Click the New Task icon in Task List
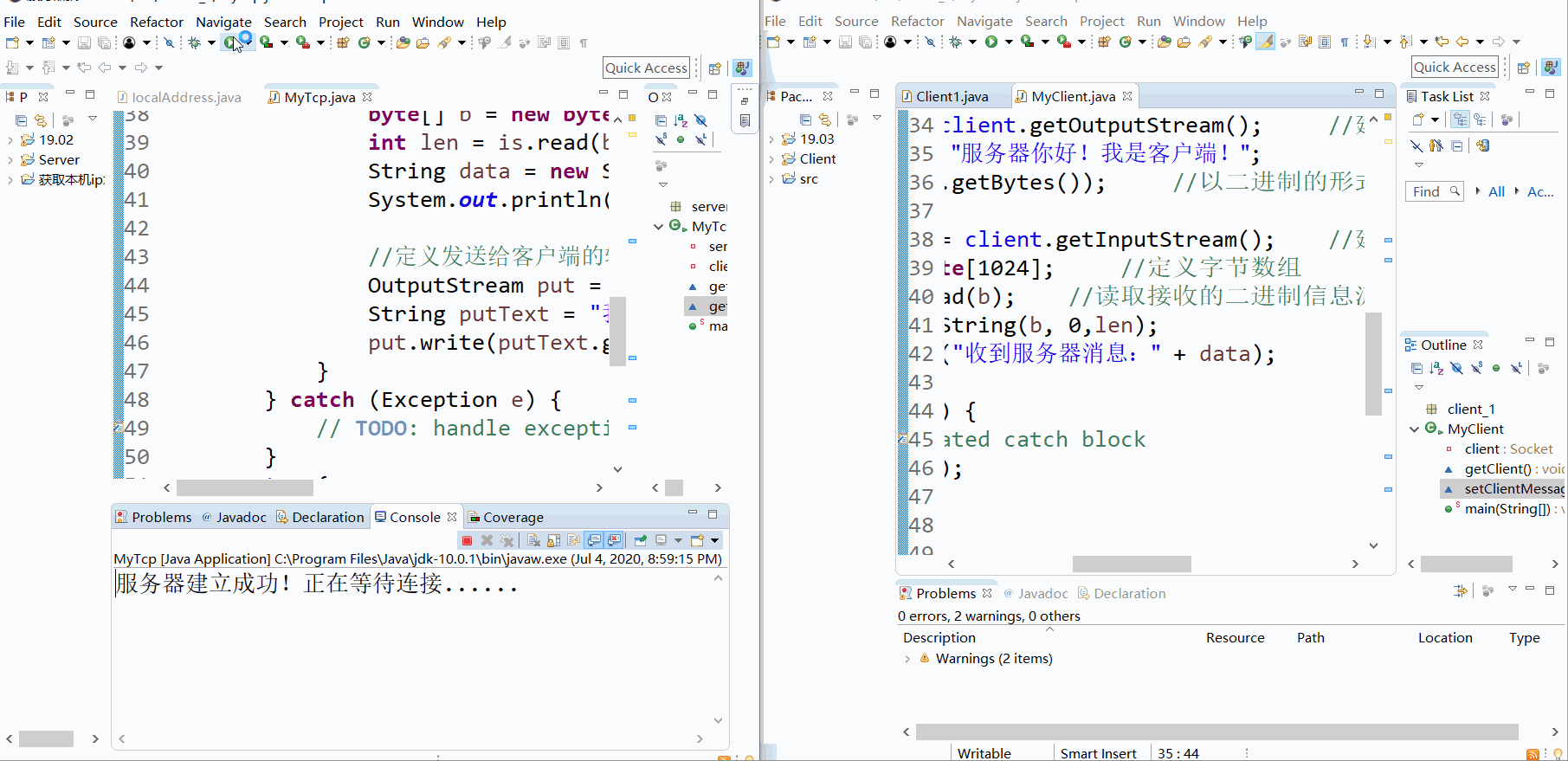The width and height of the screenshot is (1568, 761). coord(1418,120)
